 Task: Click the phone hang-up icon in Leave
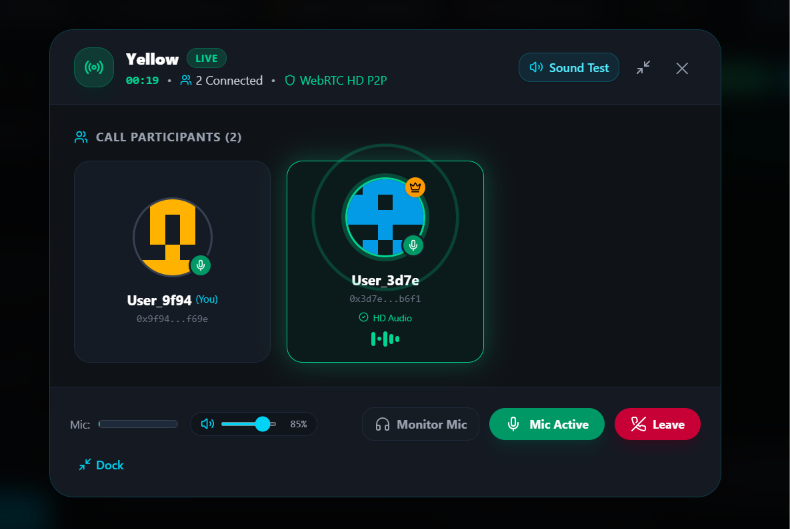click(638, 424)
